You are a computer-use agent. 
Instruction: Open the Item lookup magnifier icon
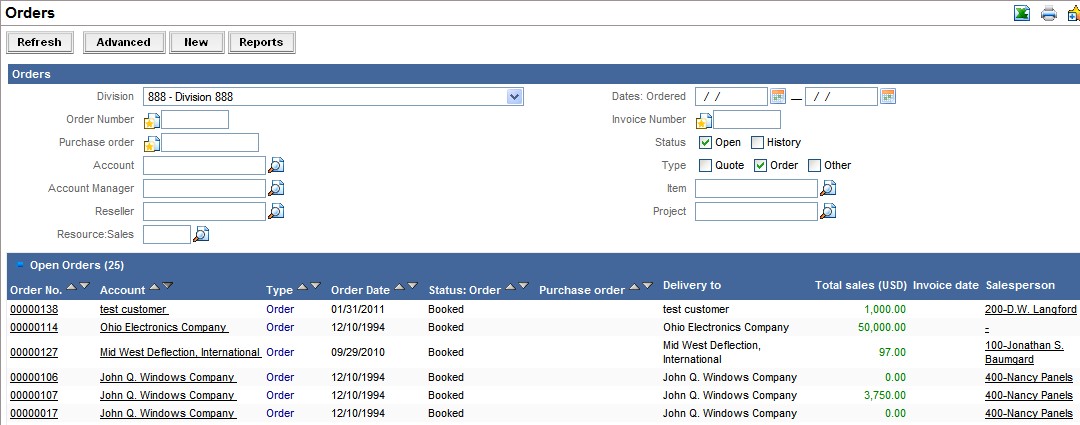tap(828, 188)
